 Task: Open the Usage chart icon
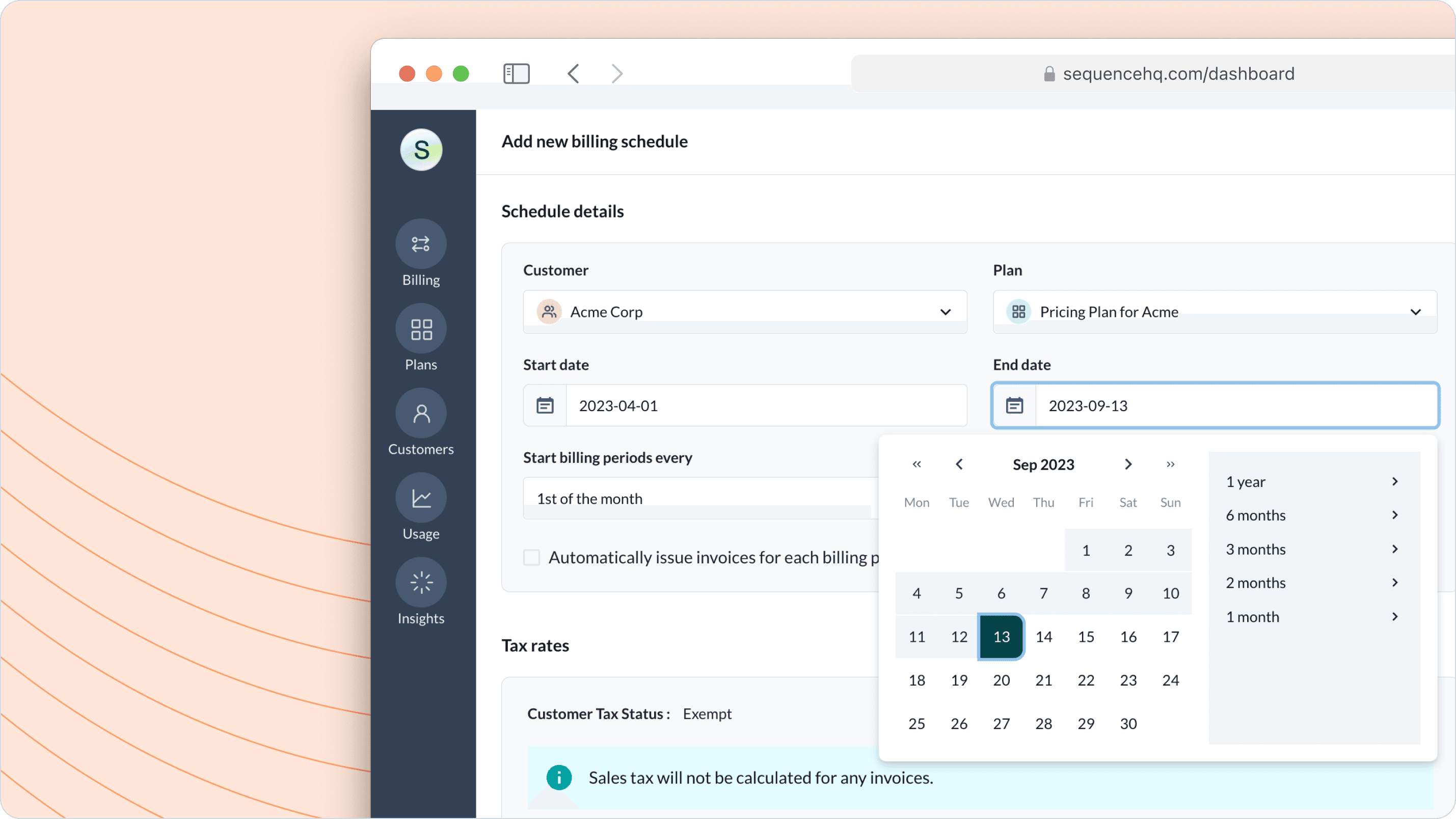pyautogui.click(x=420, y=499)
